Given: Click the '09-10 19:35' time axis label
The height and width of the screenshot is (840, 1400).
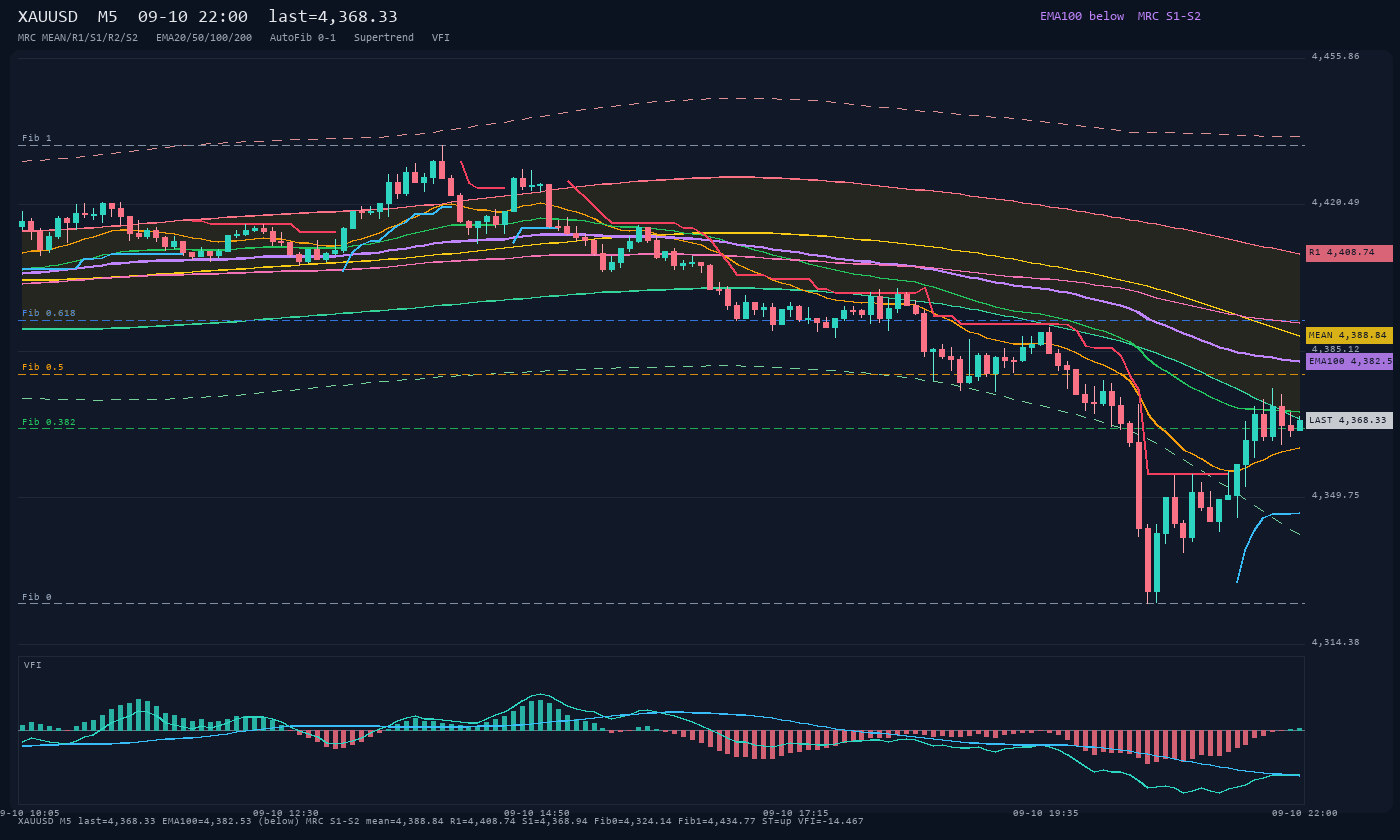Looking at the screenshot, I should tap(1046, 813).
